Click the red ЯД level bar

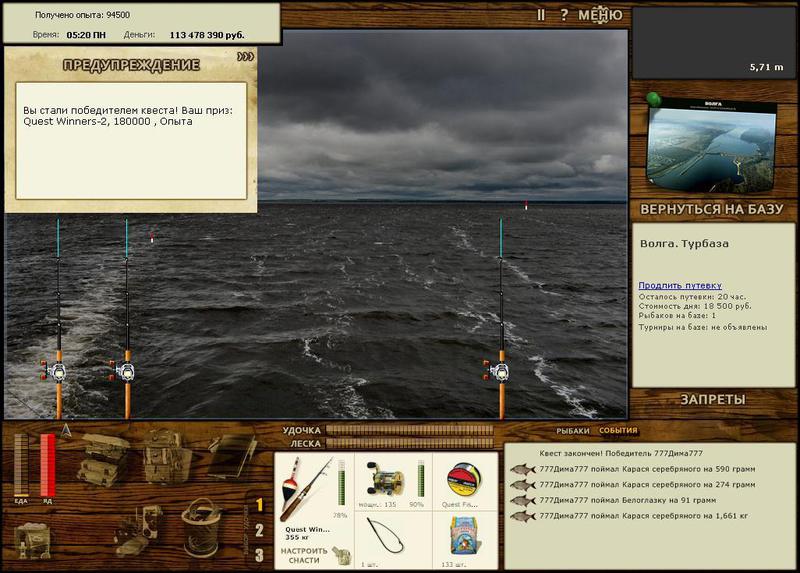coord(47,465)
